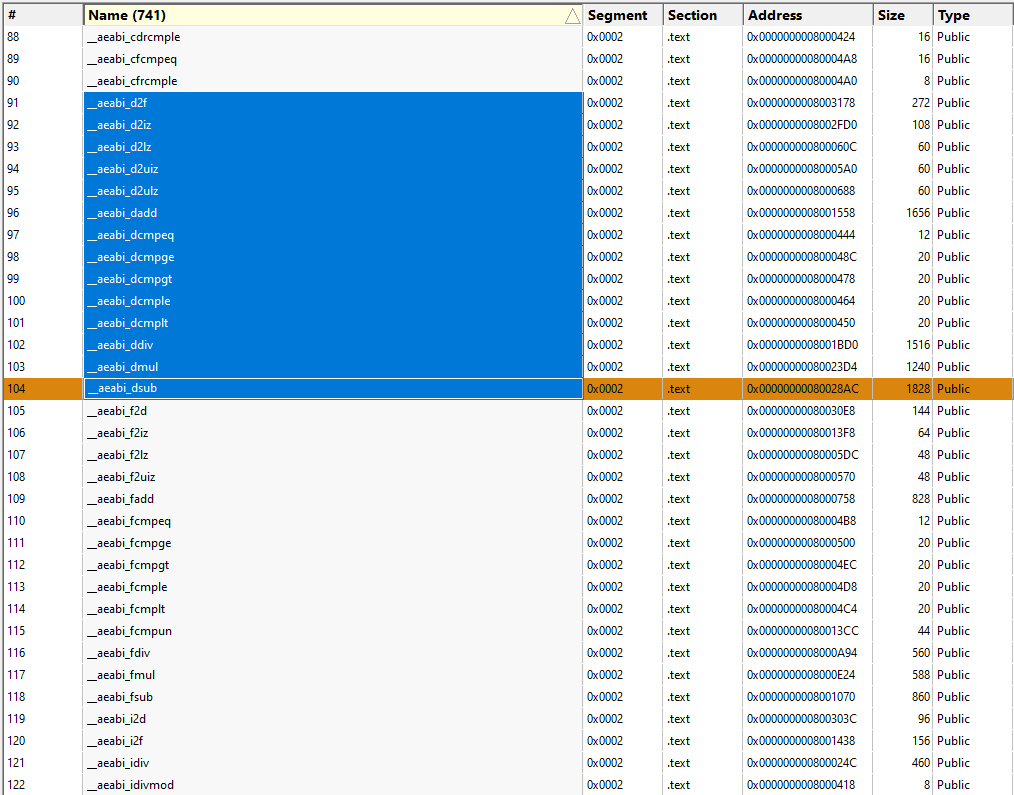Viewport: 1014px width, 795px height.
Task: Sort by Section column header
Action: click(703, 16)
